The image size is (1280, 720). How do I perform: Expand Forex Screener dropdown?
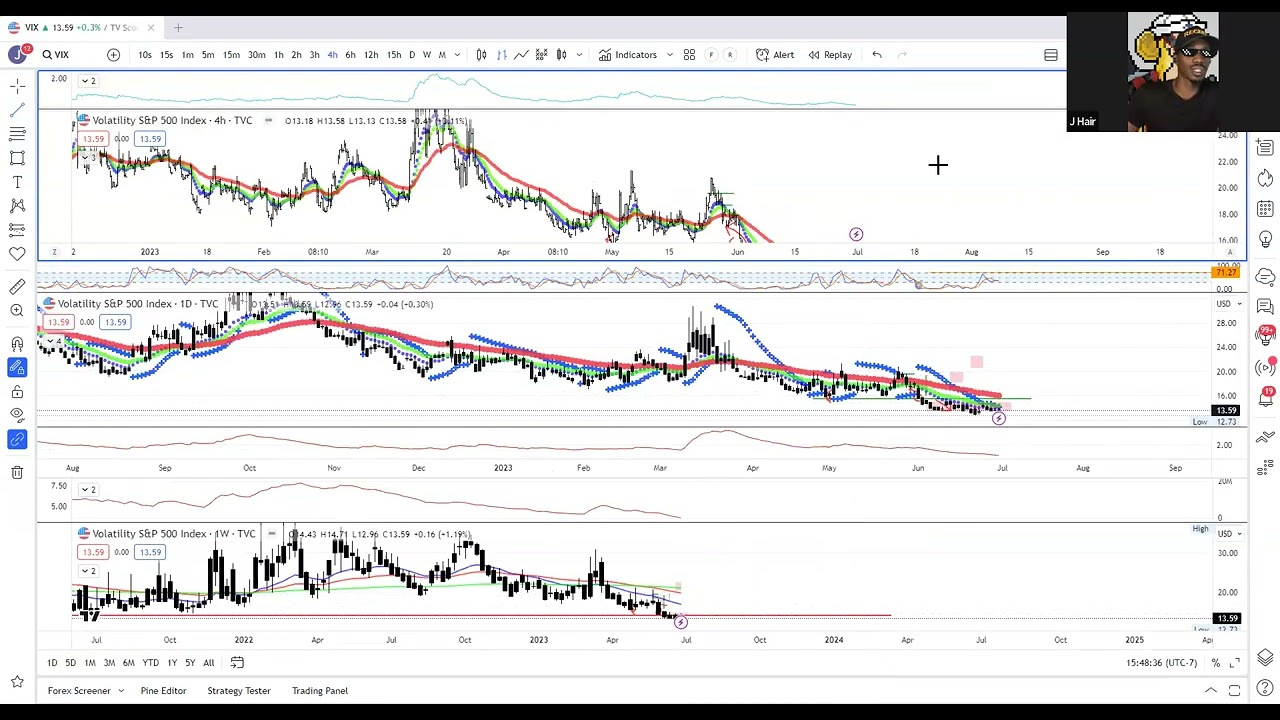[x=121, y=690]
